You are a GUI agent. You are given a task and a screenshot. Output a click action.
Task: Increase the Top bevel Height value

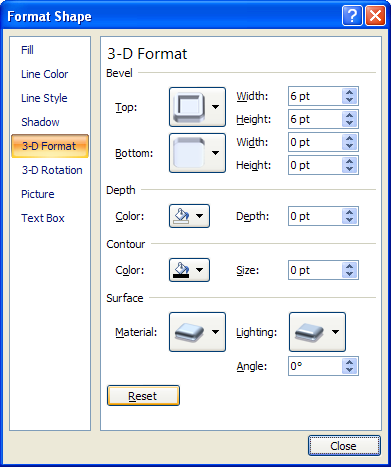(349, 115)
